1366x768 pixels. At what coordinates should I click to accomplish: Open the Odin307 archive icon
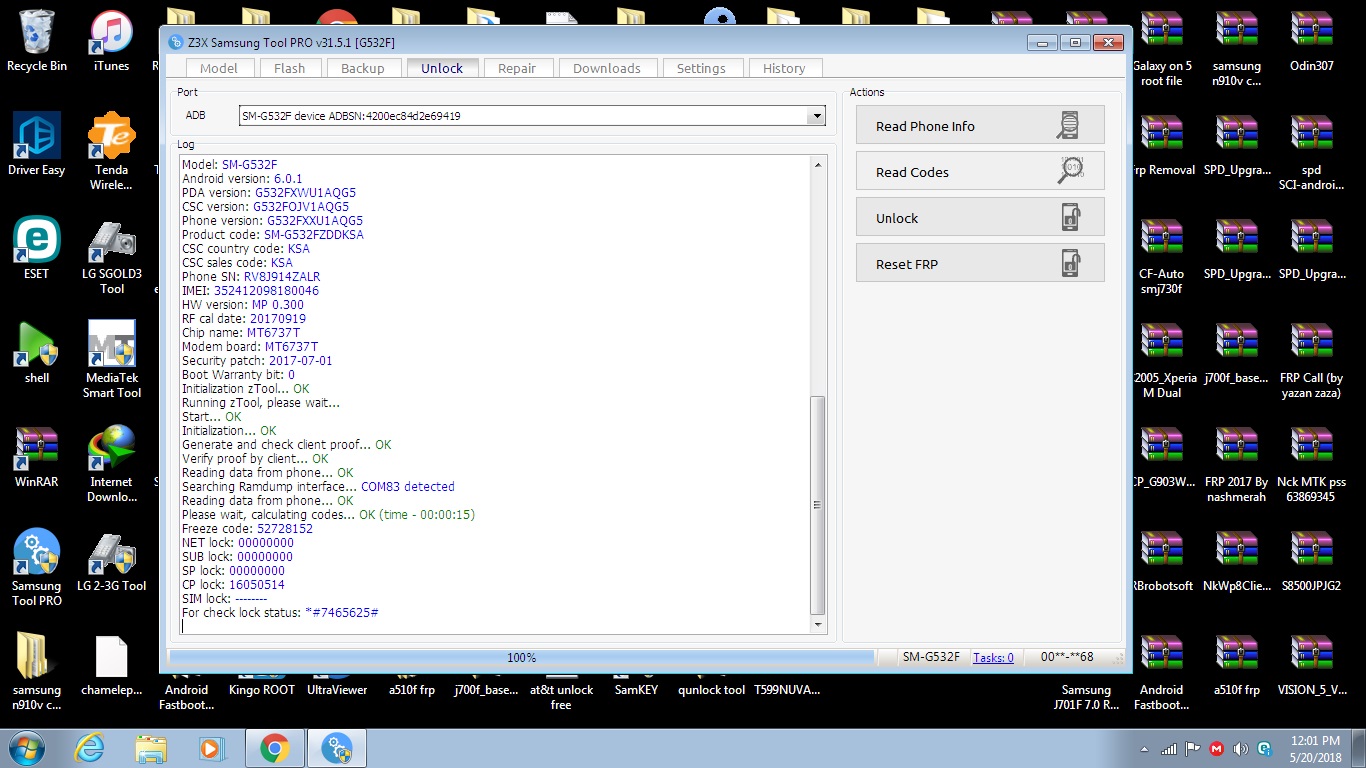tap(1311, 41)
